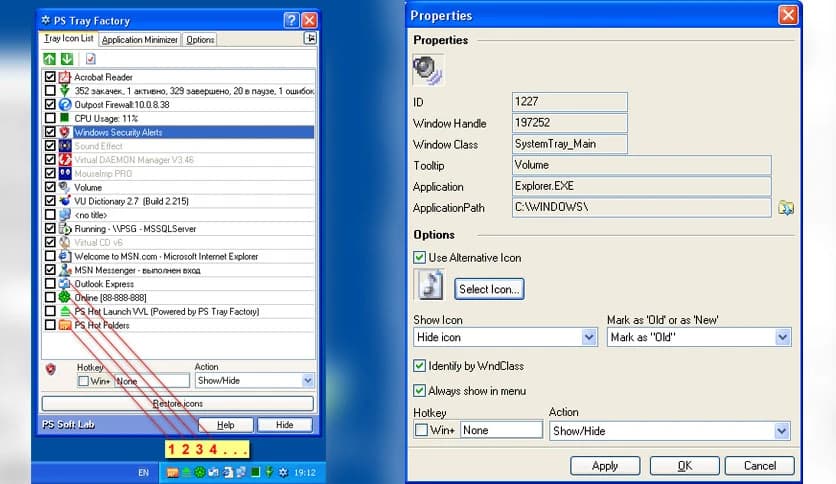The image size is (836, 484).
Task: Enable Win+ checkbox in Properties dialog
Action: (421, 430)
